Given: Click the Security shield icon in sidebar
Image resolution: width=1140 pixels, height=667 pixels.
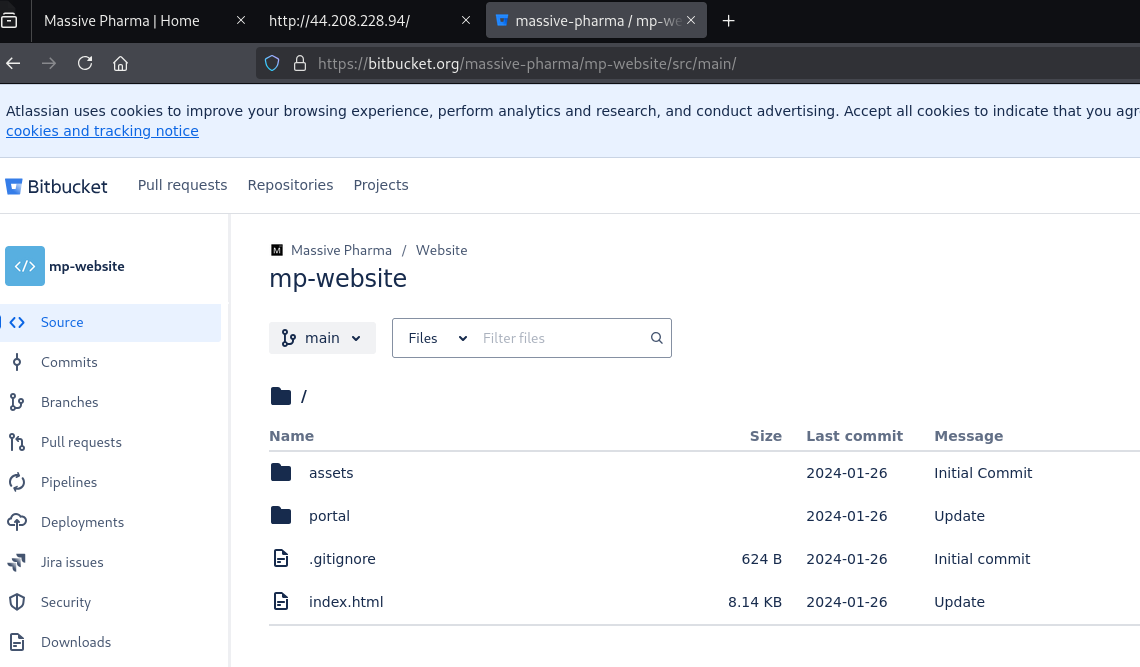Looking at the screenshot, I should (17, 602).
